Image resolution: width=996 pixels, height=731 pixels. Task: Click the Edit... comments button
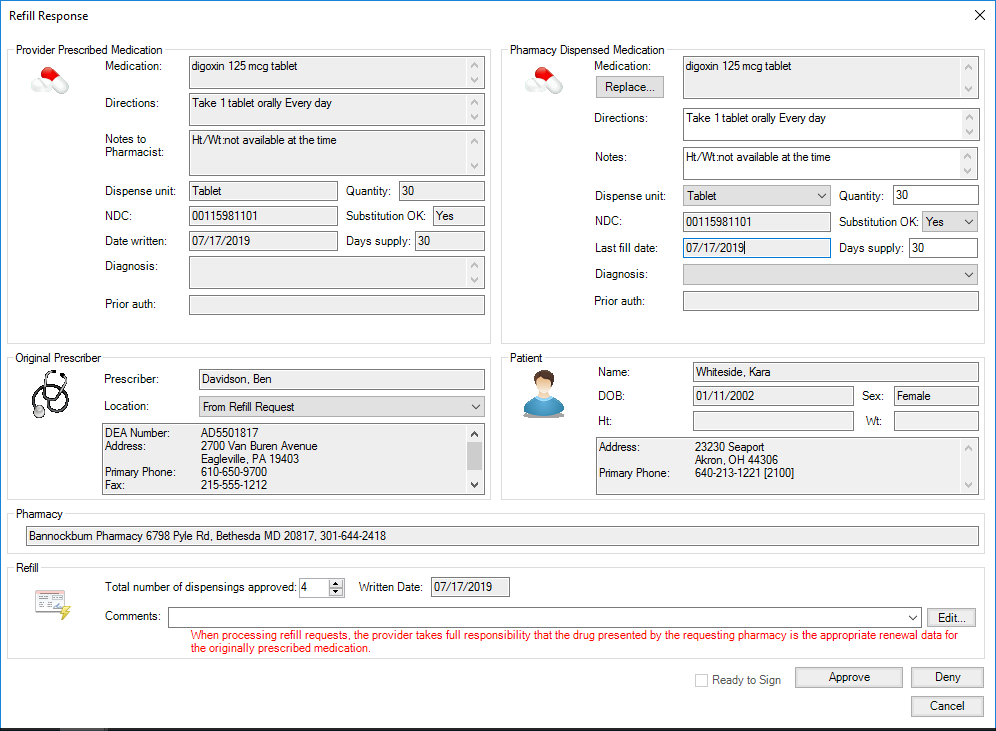pos(953,617)
